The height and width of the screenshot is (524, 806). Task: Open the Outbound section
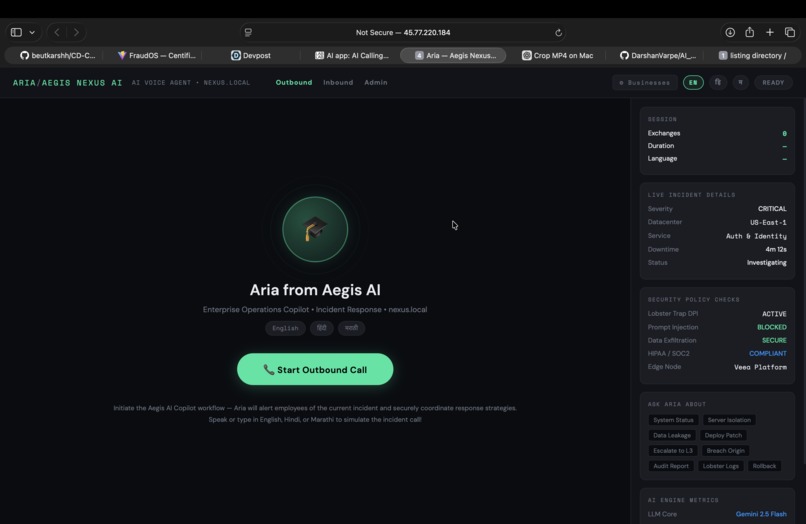click(294, 82)
